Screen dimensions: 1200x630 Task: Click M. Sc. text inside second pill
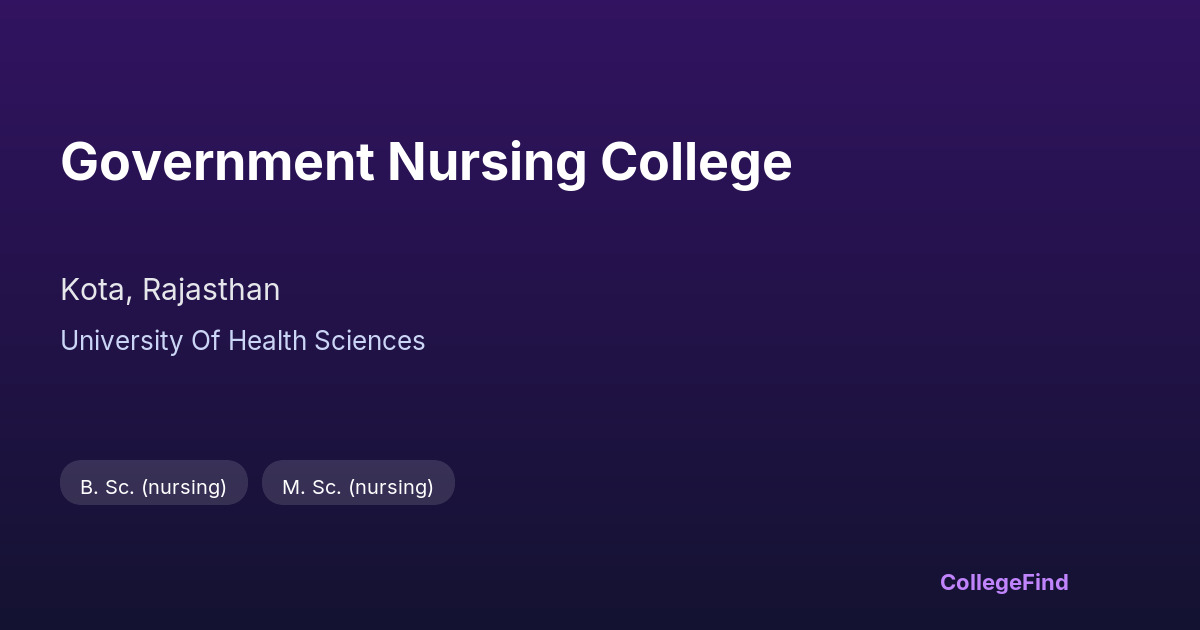coord(311,487)
